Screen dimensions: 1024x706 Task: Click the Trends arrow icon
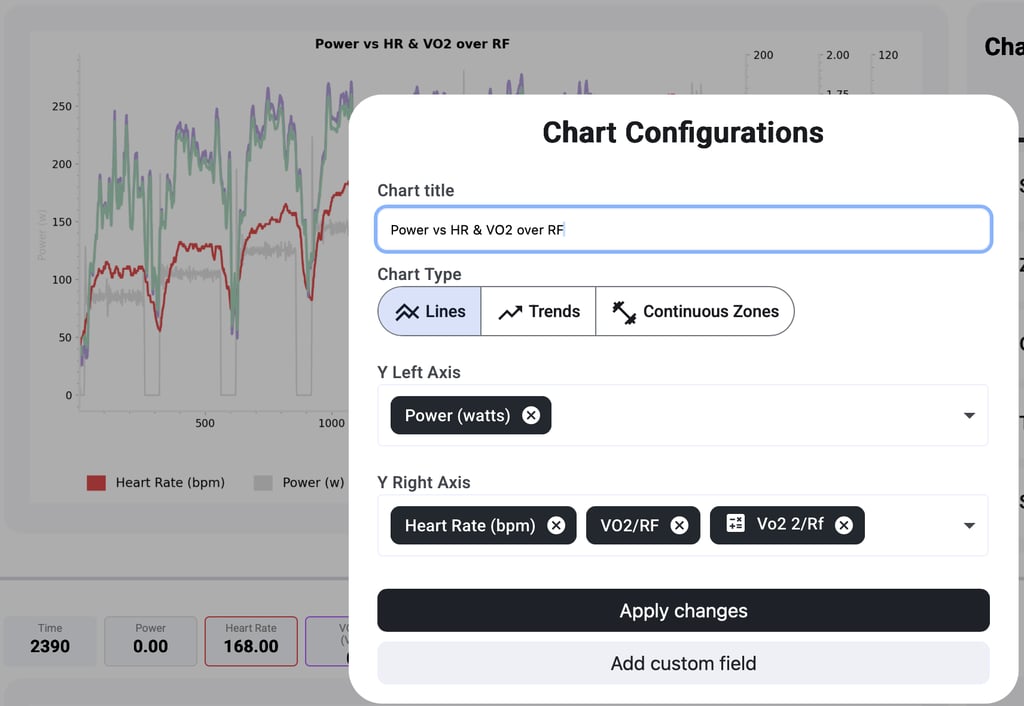(510, 312)
